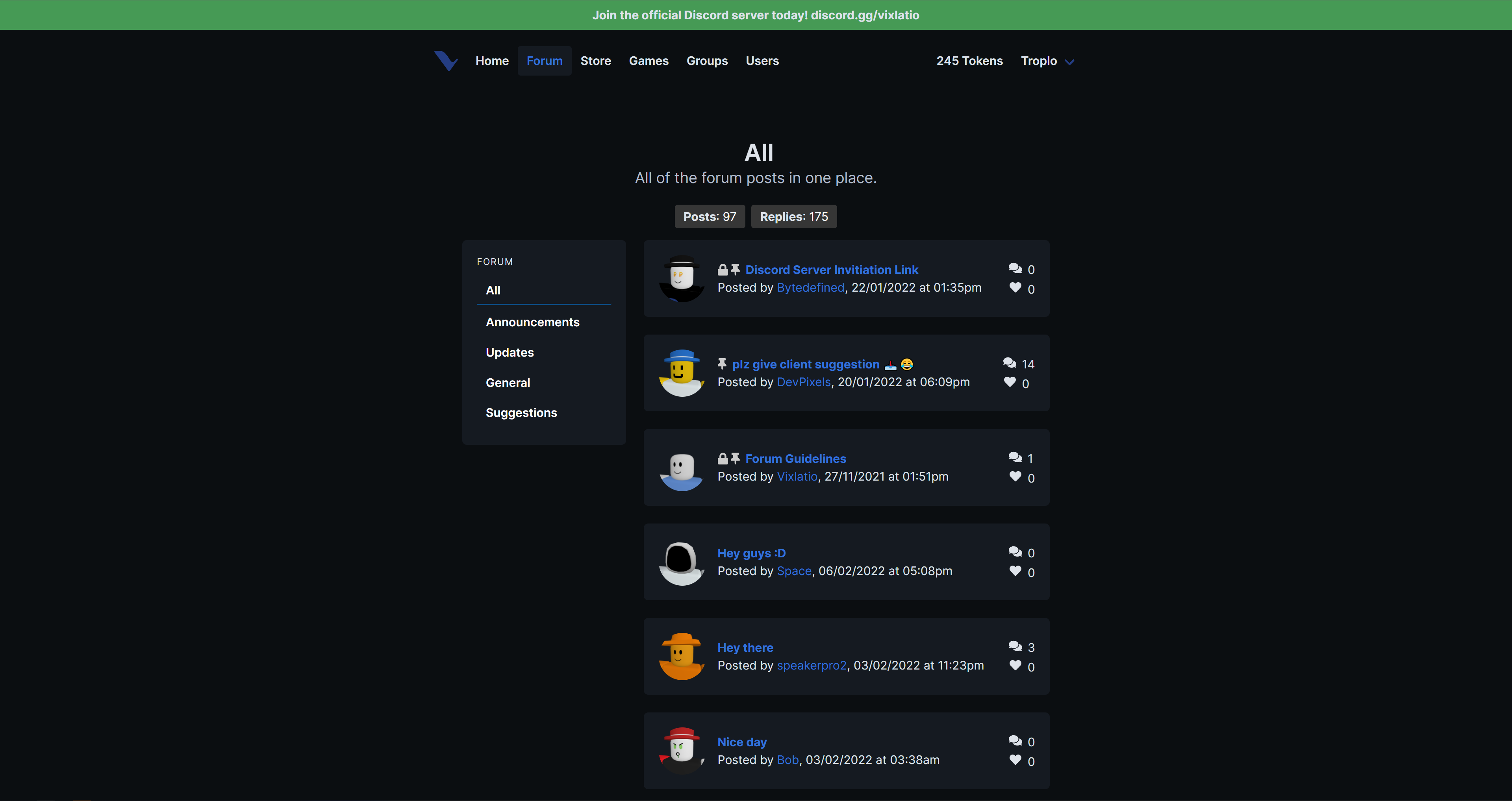Go to Games in the navigation bar
Screen dimensions: 1512x801
pos(649,61)
